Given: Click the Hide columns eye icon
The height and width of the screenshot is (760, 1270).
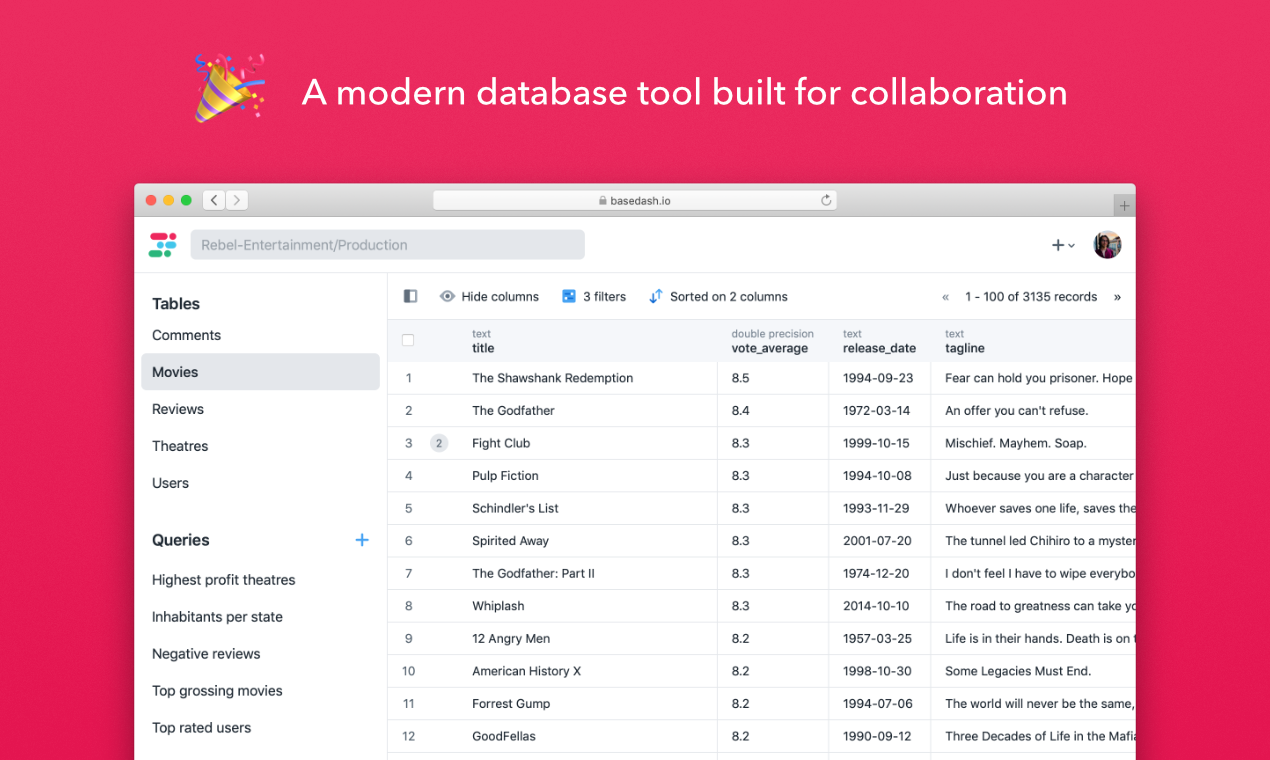Looking at the screenshot, I should 447,296.
